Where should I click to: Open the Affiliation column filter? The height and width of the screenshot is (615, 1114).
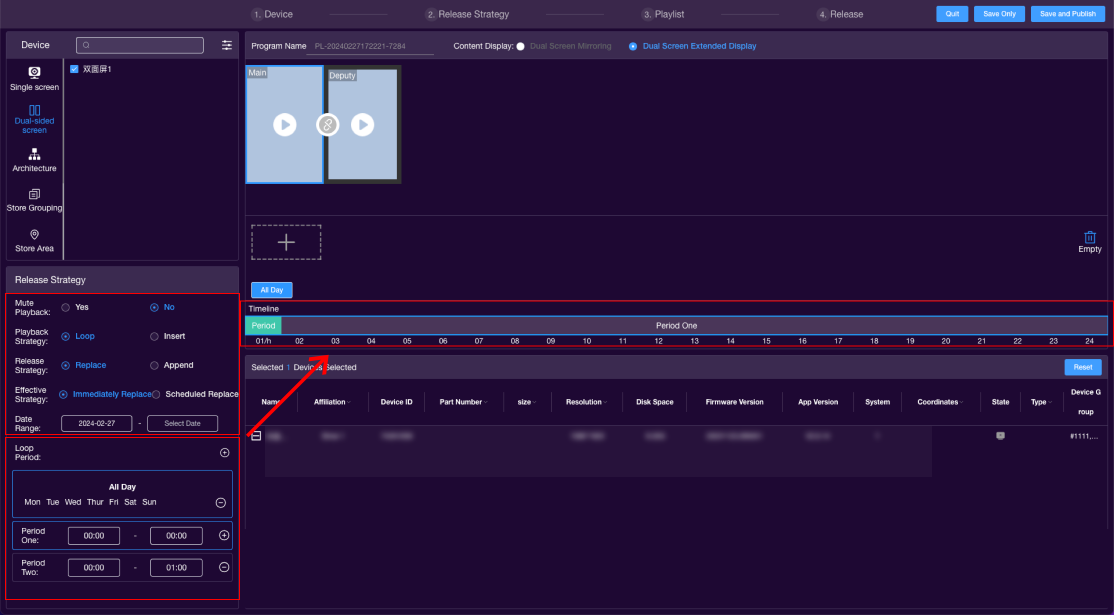coord(349,403)
